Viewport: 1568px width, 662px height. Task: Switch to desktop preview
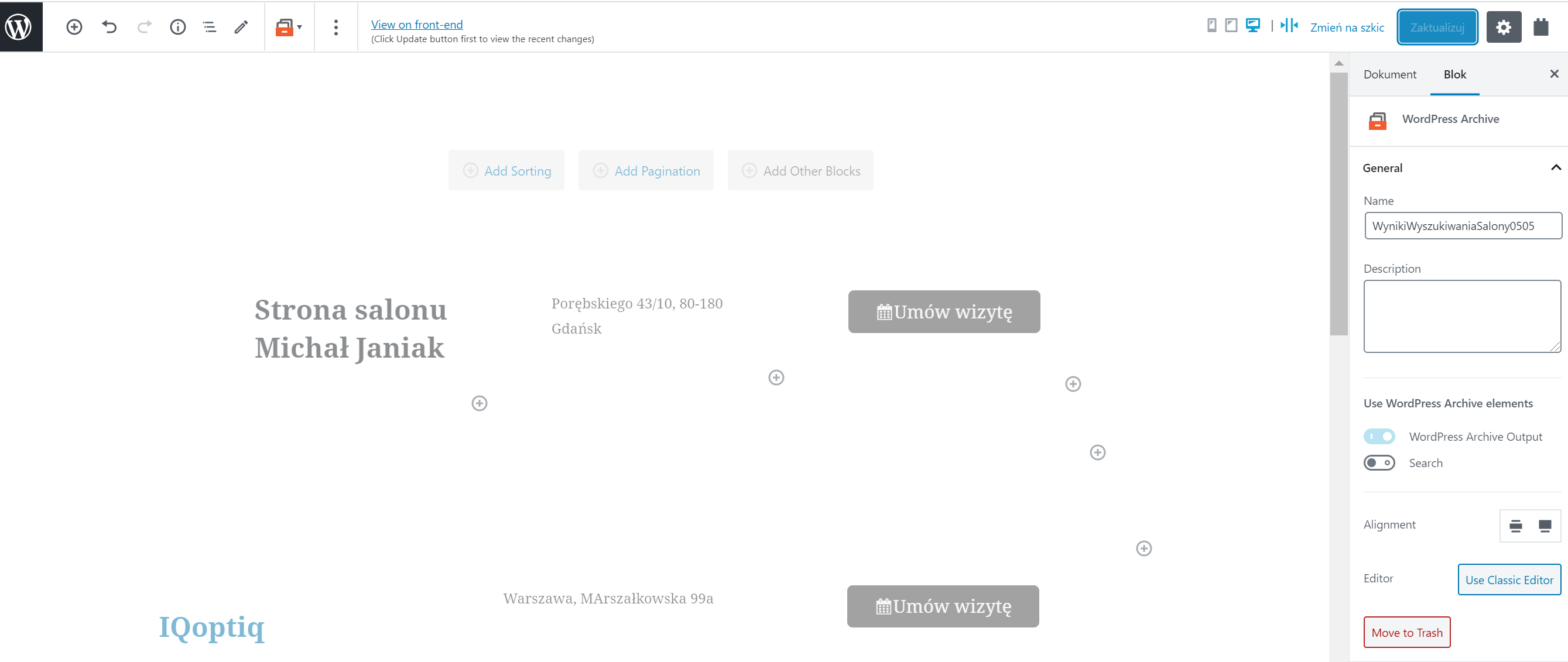click(x=1254, y=26)
